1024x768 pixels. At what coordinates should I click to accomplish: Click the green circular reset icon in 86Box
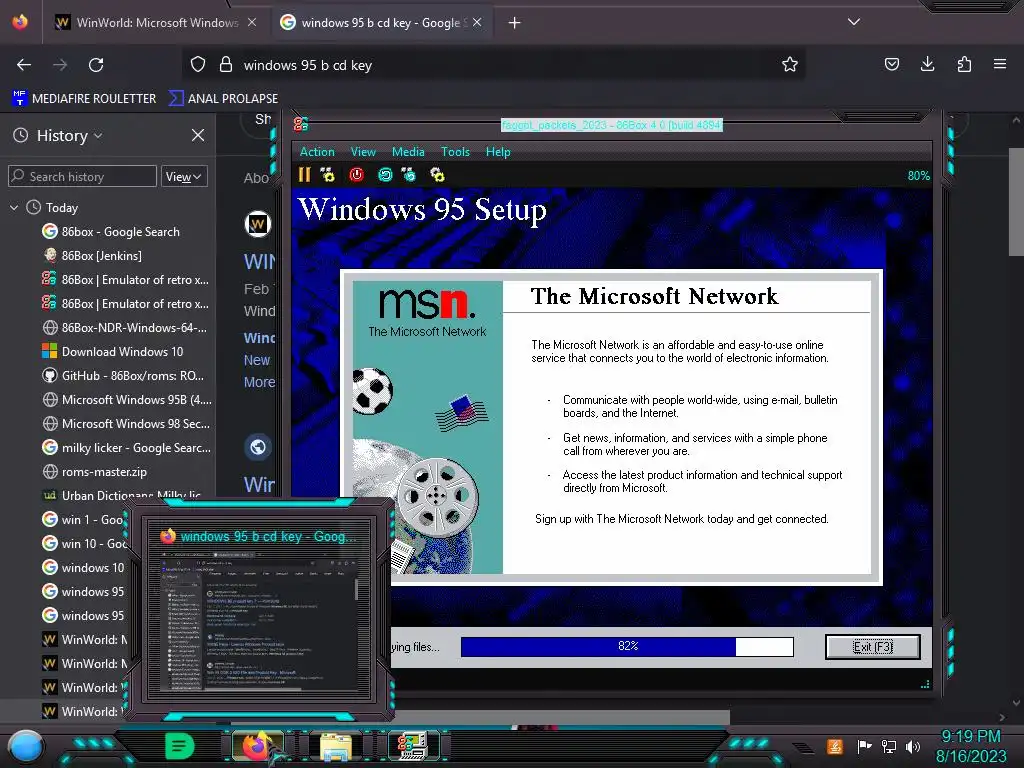(x=385, y=175)
